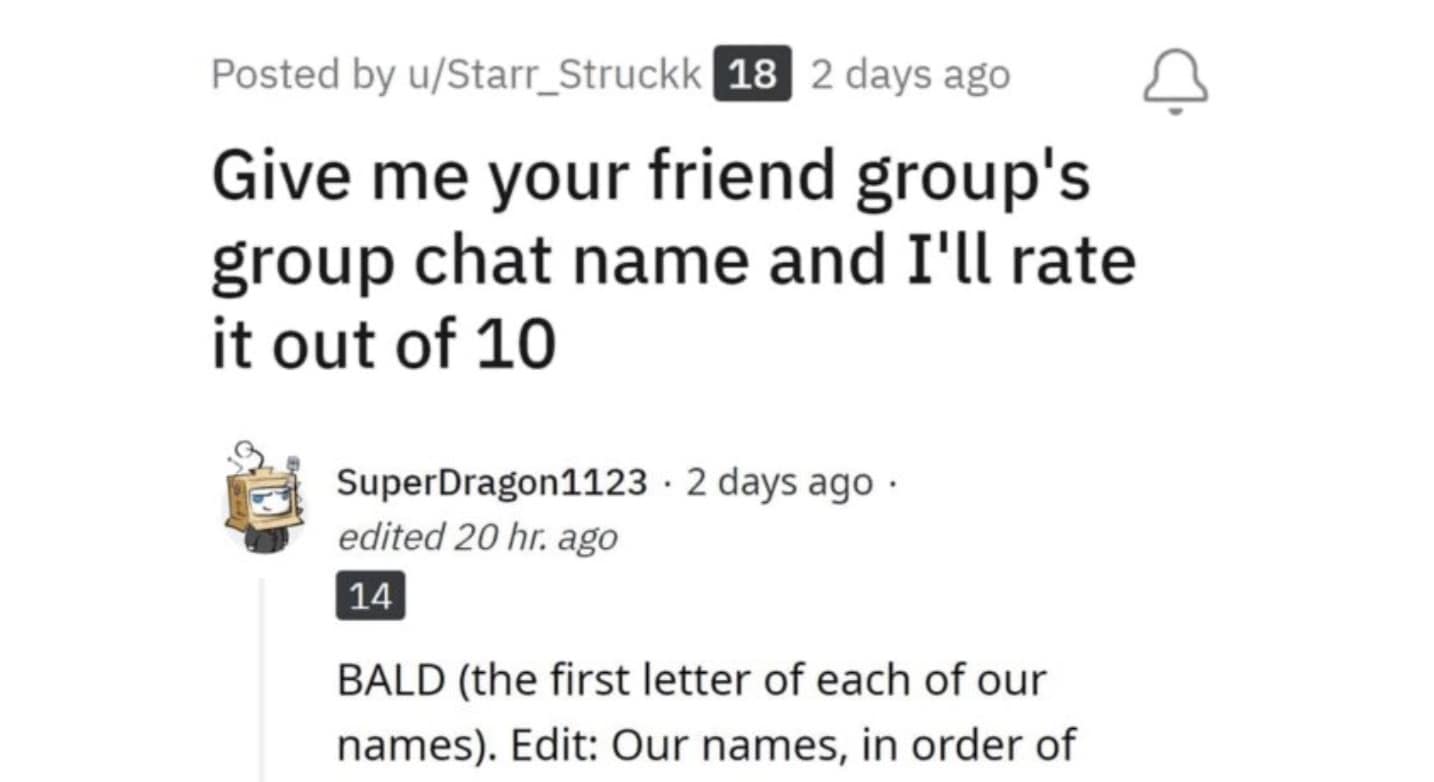
Task: Click the notification bell icon
Action: 1175,82
